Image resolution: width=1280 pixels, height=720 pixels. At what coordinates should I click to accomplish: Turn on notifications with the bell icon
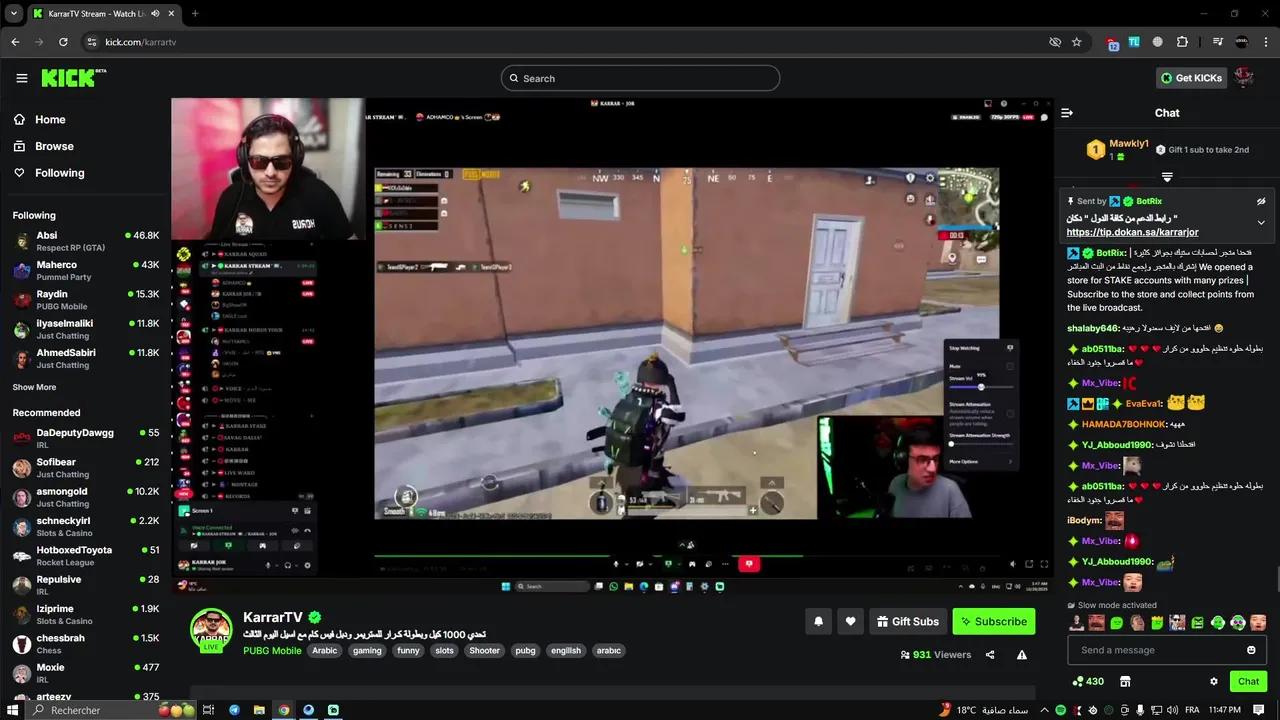click(x=818, y=621)
